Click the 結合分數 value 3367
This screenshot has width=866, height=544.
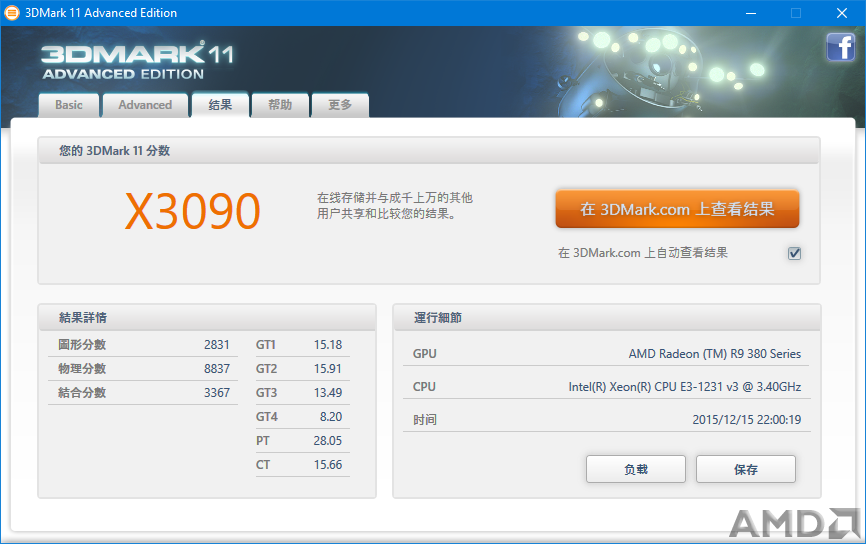[x=216, y=393]
